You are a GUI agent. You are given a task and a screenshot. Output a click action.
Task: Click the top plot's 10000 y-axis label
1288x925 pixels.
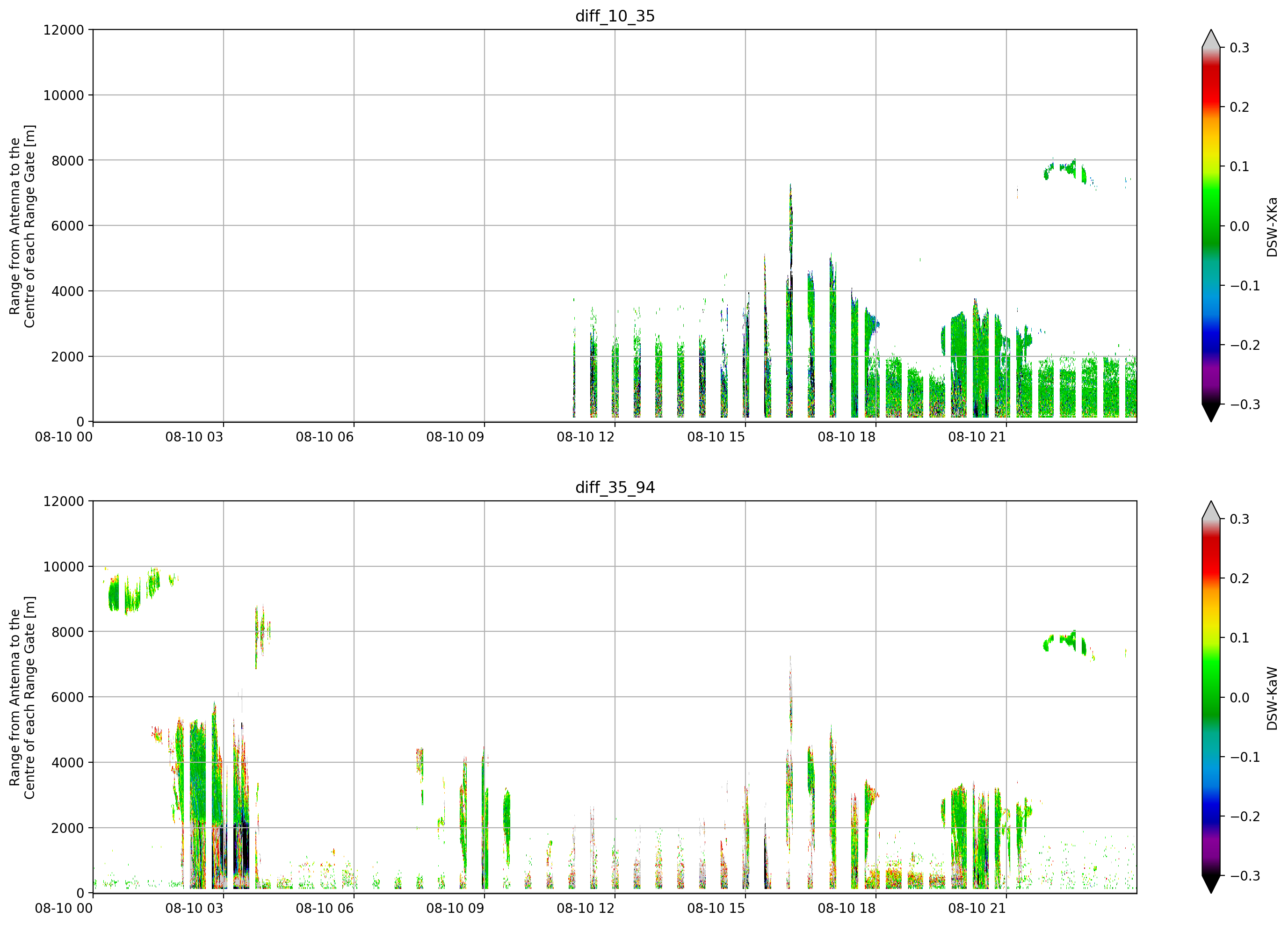point(64,95)
